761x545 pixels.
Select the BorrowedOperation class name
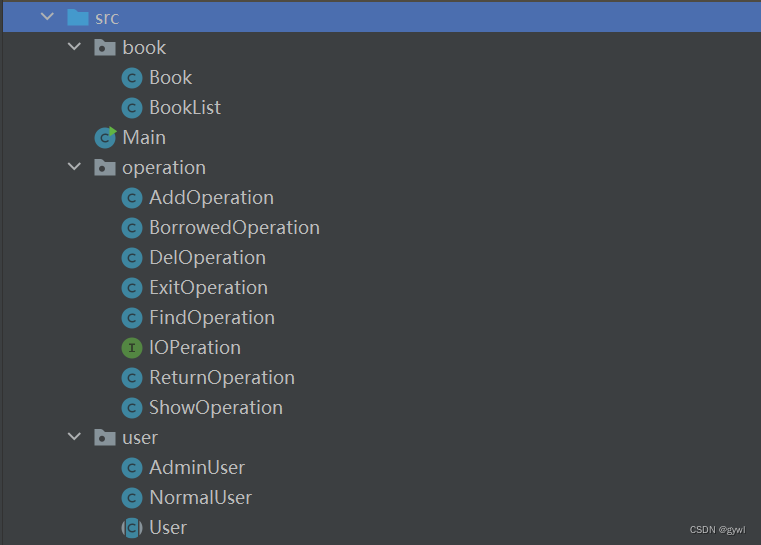coord(234,228)
